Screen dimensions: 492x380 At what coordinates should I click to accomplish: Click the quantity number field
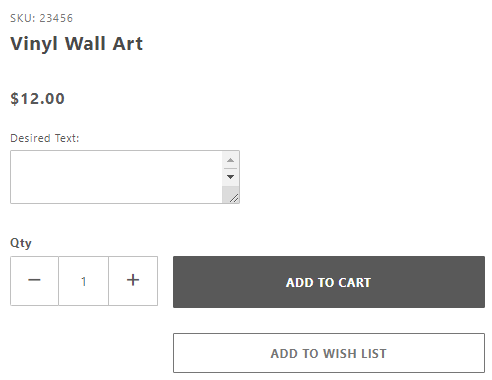point(83,281)
